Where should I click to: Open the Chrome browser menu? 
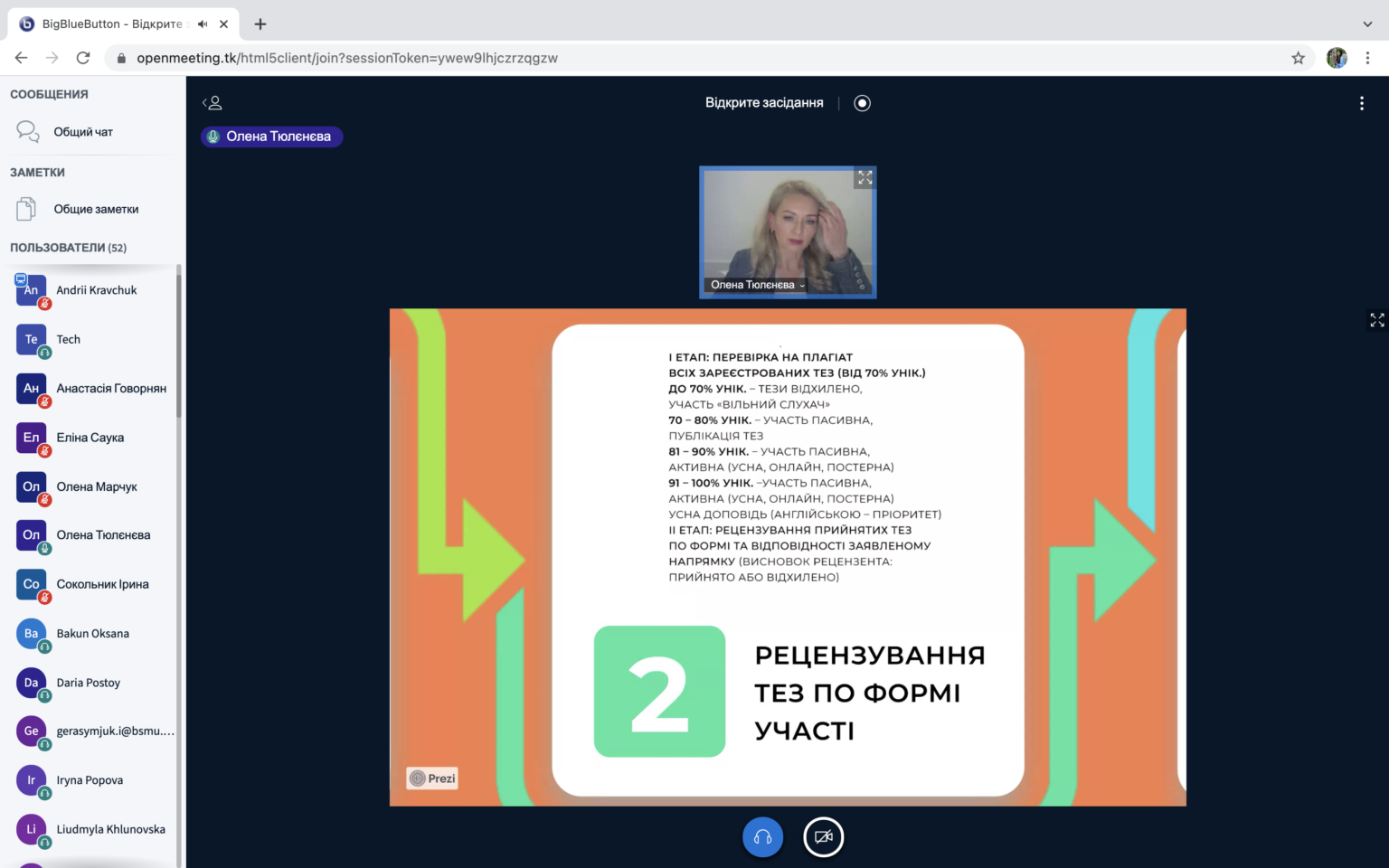[x=1367, y=58]
